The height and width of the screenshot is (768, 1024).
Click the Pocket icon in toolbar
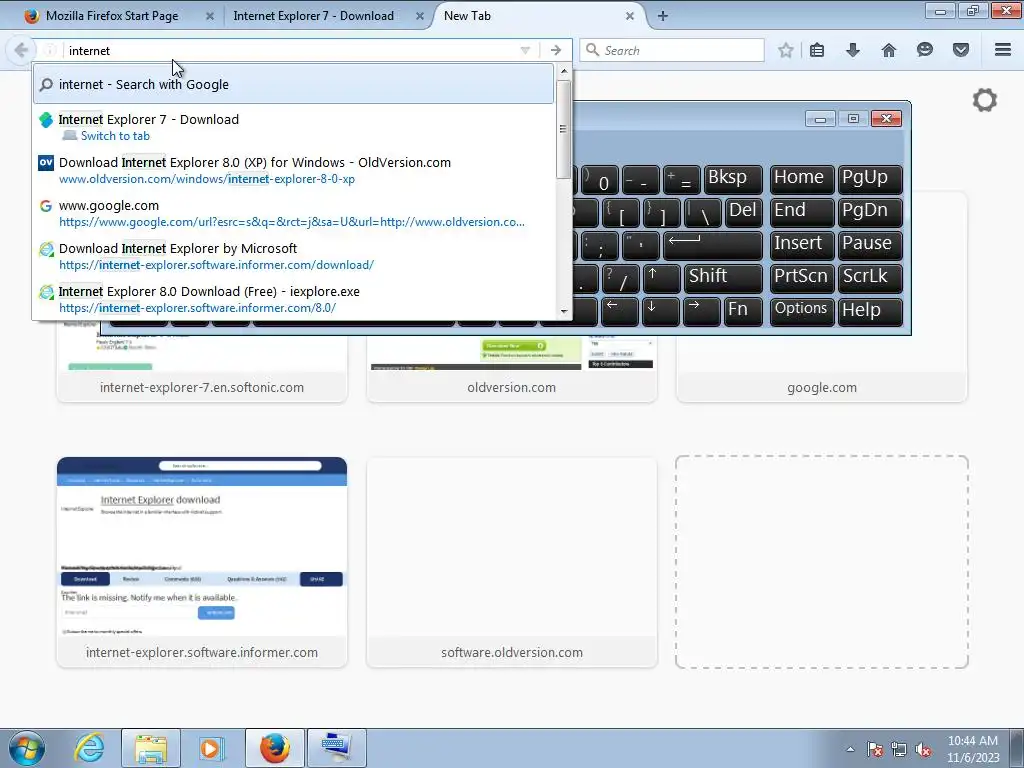coord(961,50)
